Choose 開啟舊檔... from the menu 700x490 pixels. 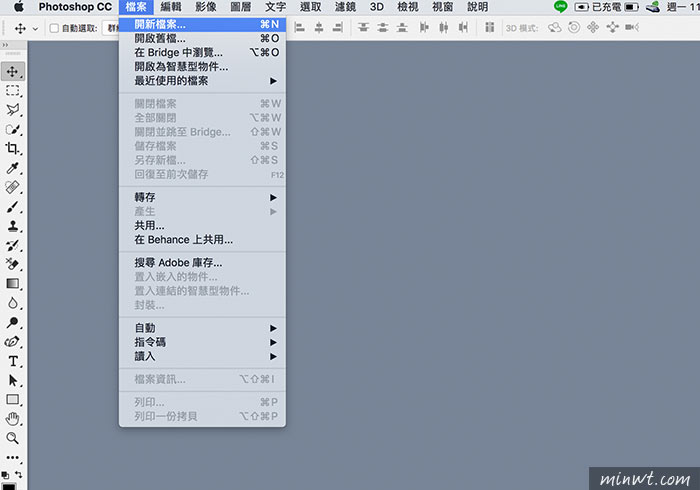point(202,38)
